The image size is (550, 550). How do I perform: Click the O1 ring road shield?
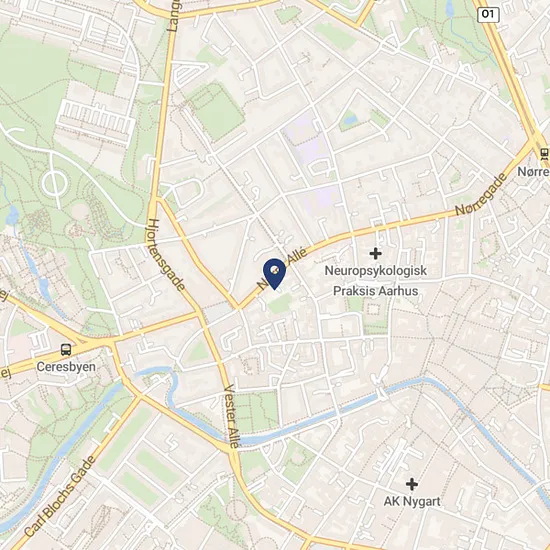coord(488,14)
